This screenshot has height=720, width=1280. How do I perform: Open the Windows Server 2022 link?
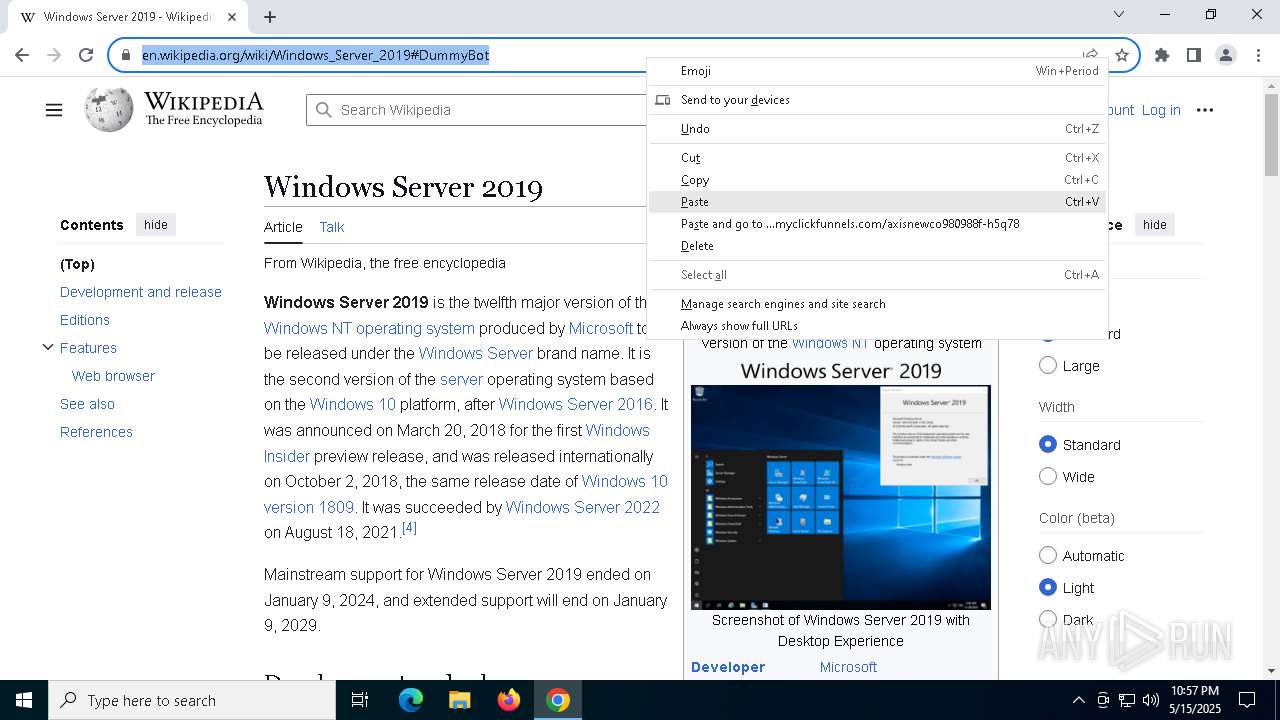click(583, 507)
